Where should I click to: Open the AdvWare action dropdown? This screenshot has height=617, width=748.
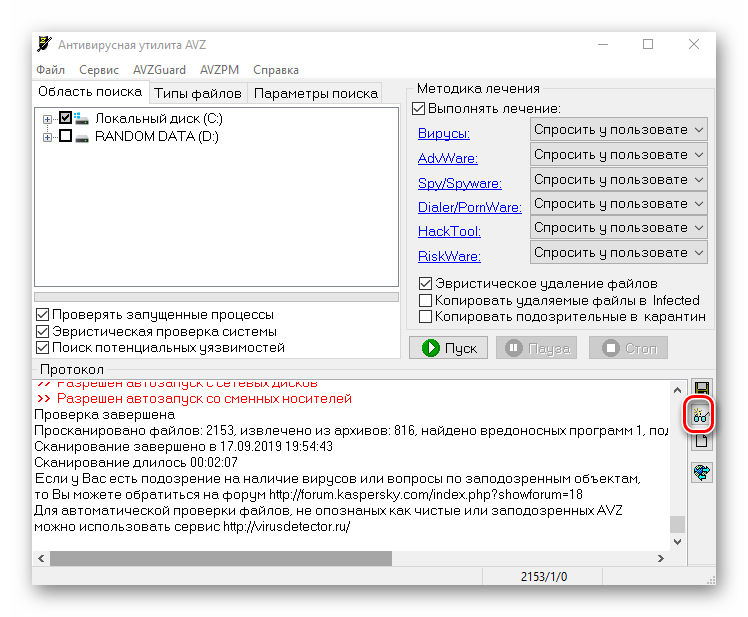click(618, 155)
